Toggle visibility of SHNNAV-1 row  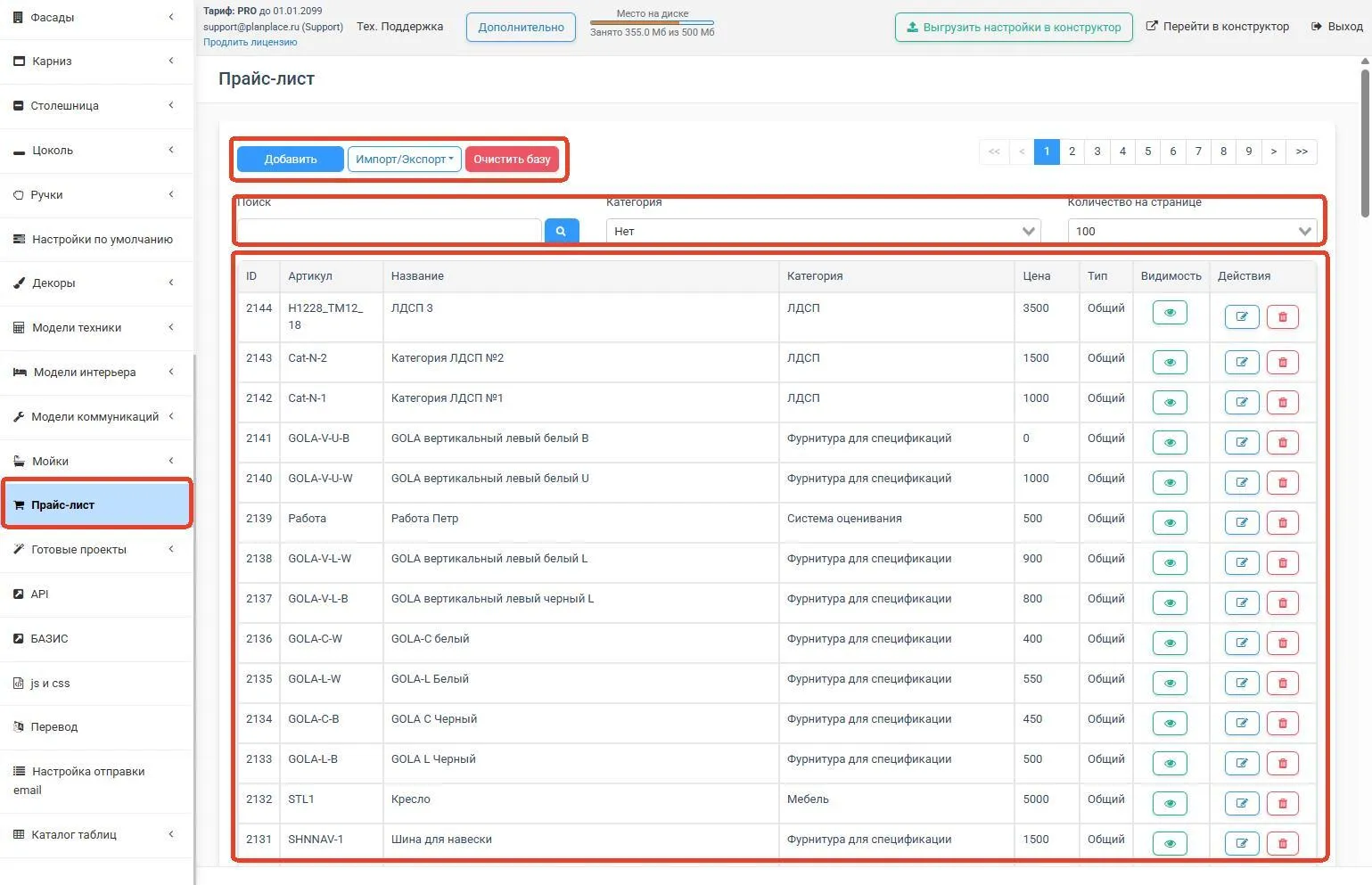click(1170, 843)
